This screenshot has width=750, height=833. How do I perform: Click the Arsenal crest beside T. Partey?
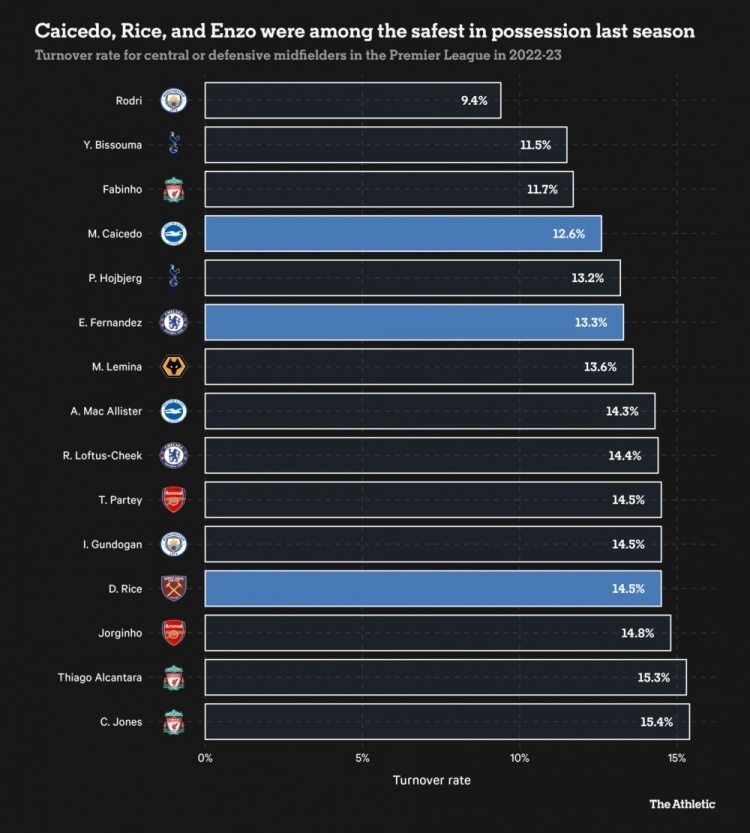174,499
